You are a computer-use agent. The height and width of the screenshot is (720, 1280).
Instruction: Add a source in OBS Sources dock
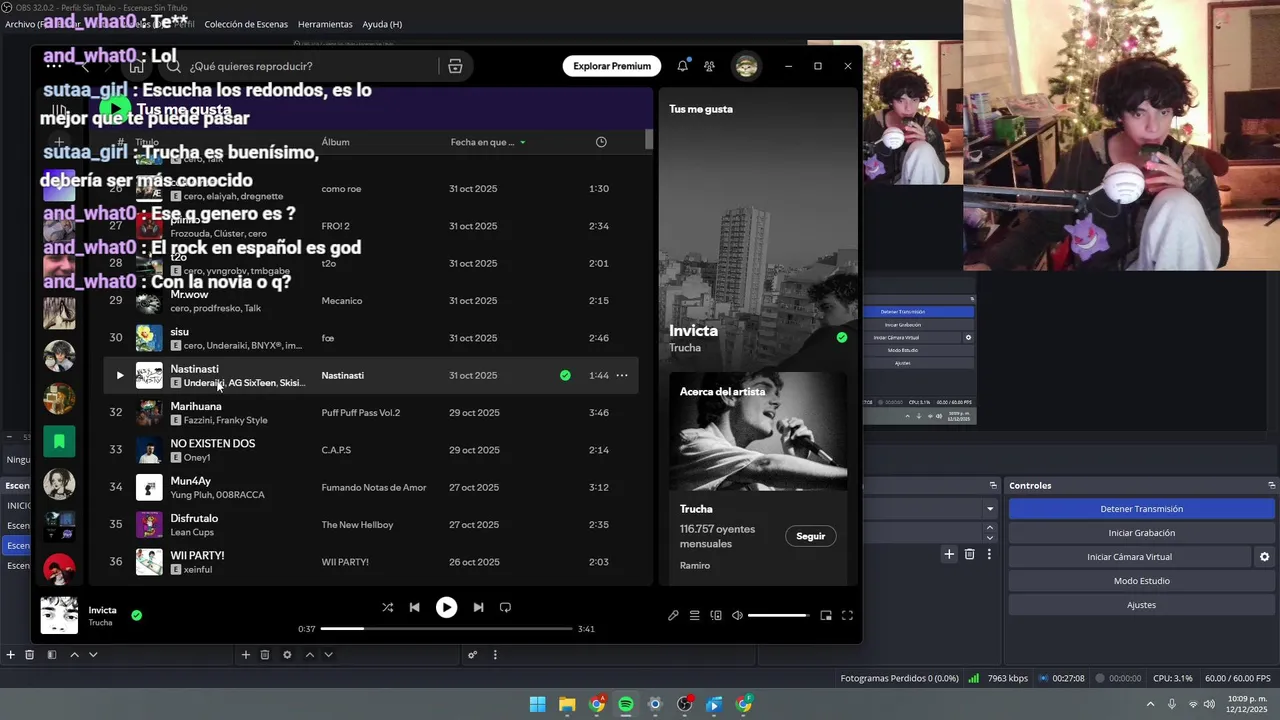pos(245,655)
